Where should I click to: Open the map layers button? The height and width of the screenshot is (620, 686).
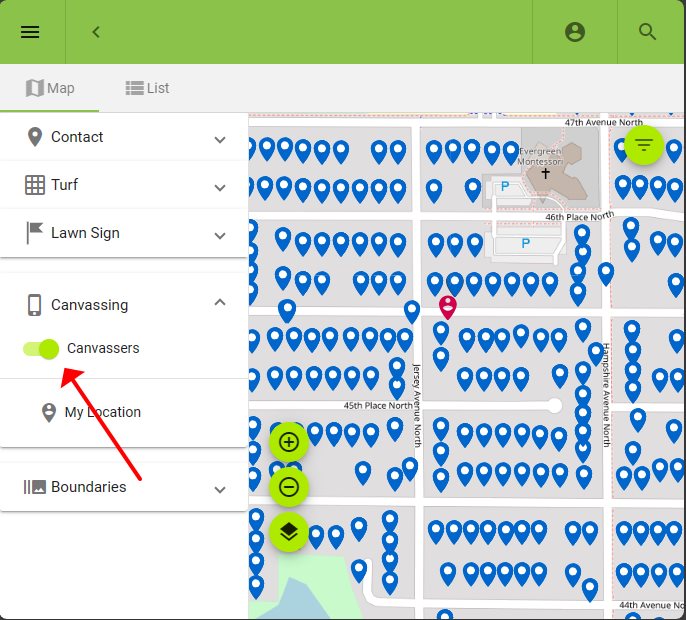(289, 532)
